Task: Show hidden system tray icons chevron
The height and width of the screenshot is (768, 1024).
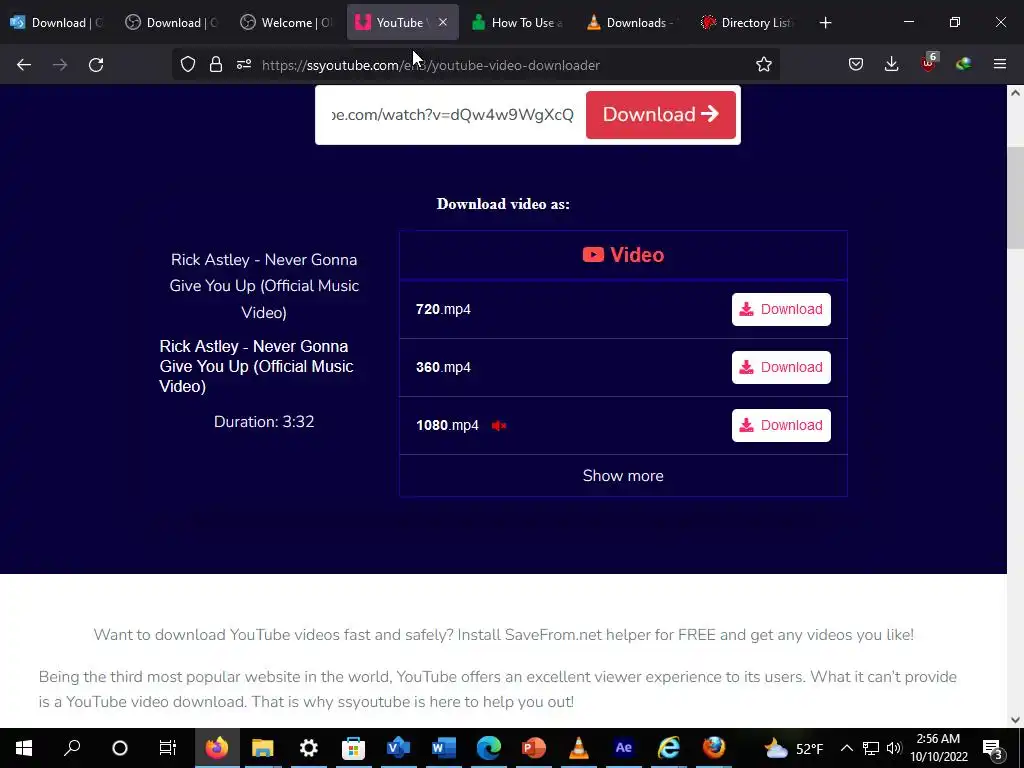Action: click(x=846, y=748)
